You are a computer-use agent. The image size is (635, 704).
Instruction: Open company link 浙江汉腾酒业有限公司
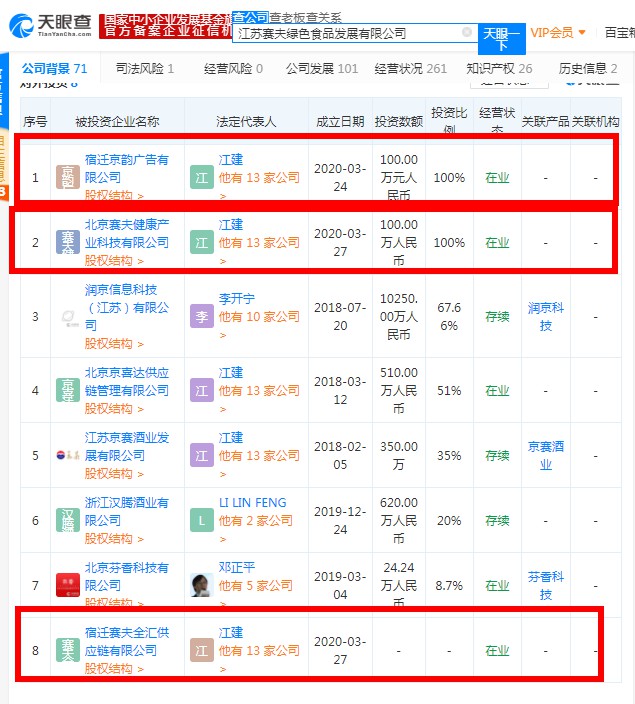pyautogui.click(x=127, y=511)
